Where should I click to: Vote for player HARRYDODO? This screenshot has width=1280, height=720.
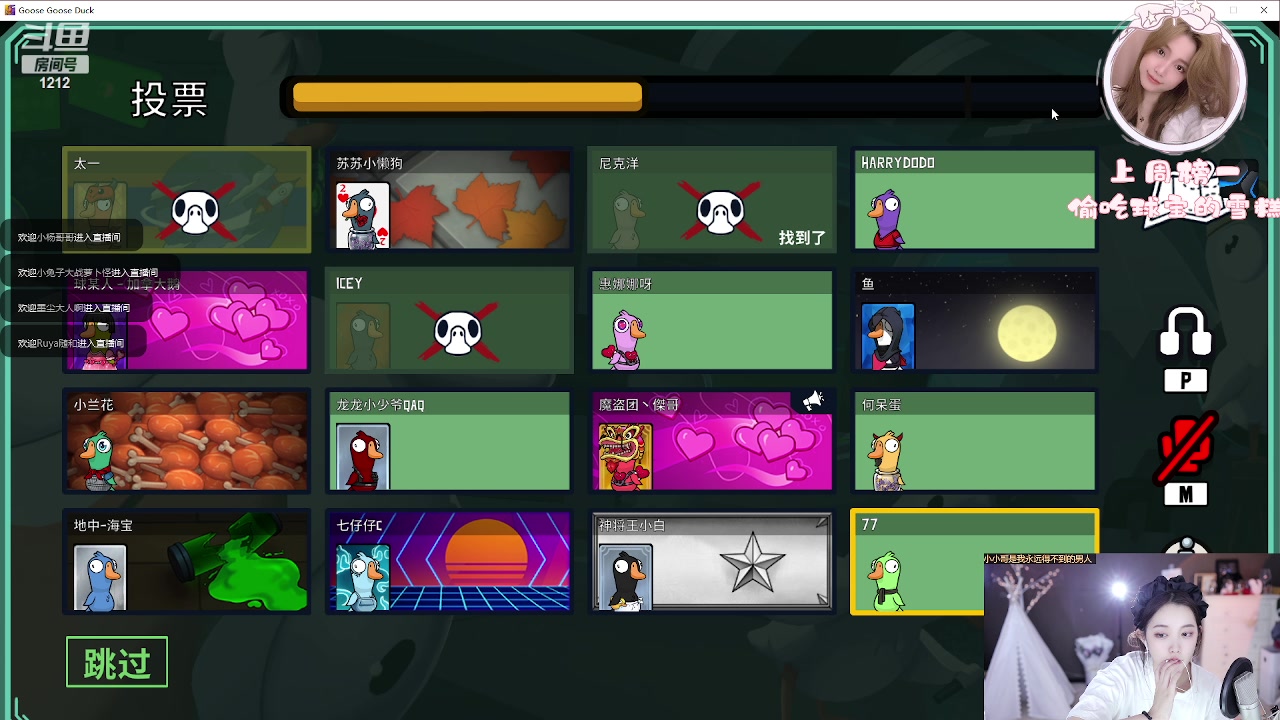[975, 200]
